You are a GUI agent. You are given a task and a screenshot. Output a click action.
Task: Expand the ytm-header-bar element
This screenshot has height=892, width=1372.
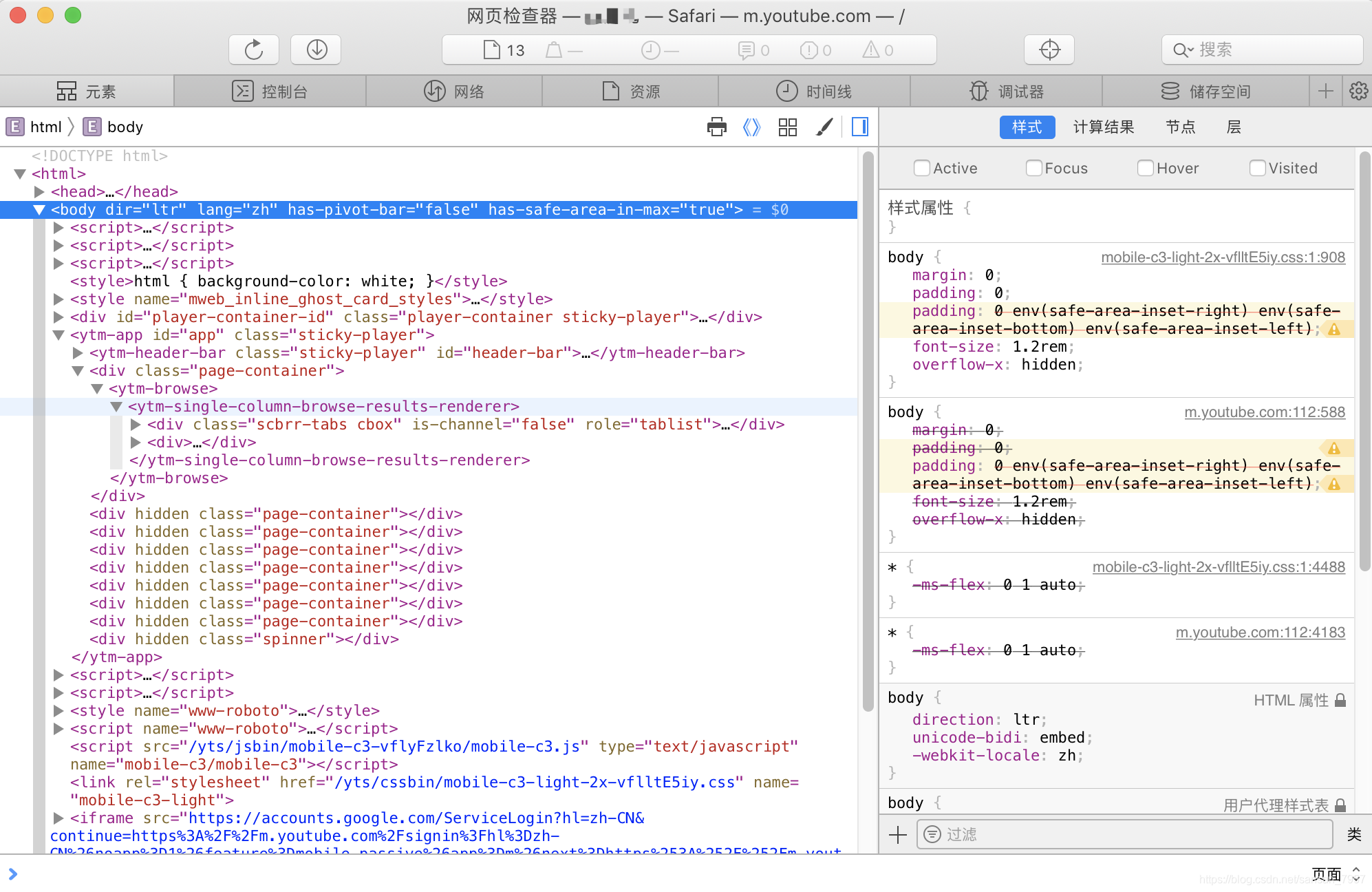pyautogui.click(x=78, y=353)
